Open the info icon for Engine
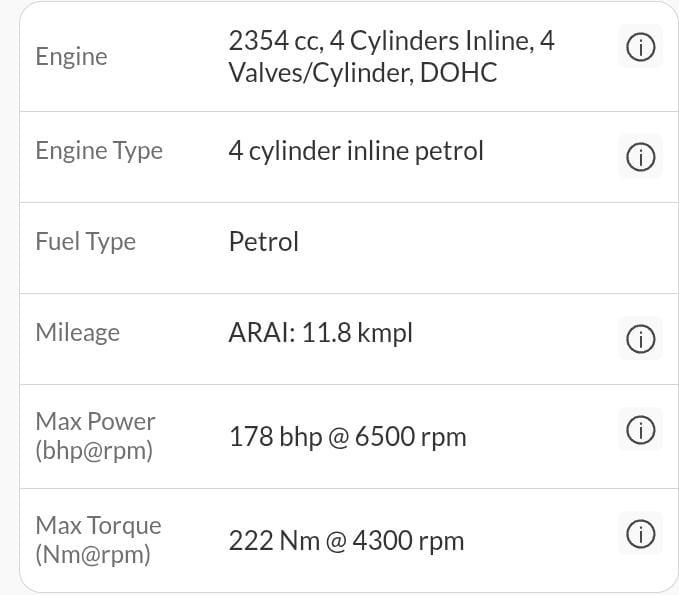The height and width of the screenshot is (595, 679). point(640,47)
